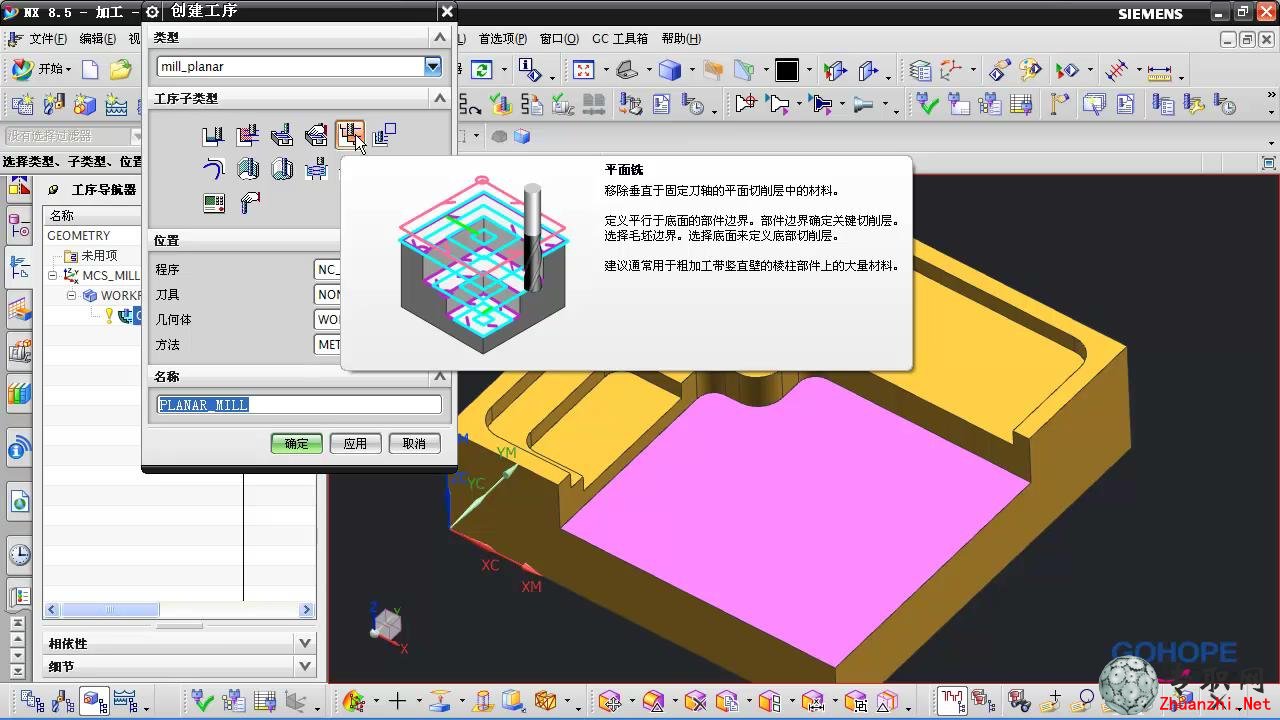The height and width of the screenshot is (720, 1280).
Task: Open the 窗口(O) menu
Action: pyautogui.click(x=559, y=39)
